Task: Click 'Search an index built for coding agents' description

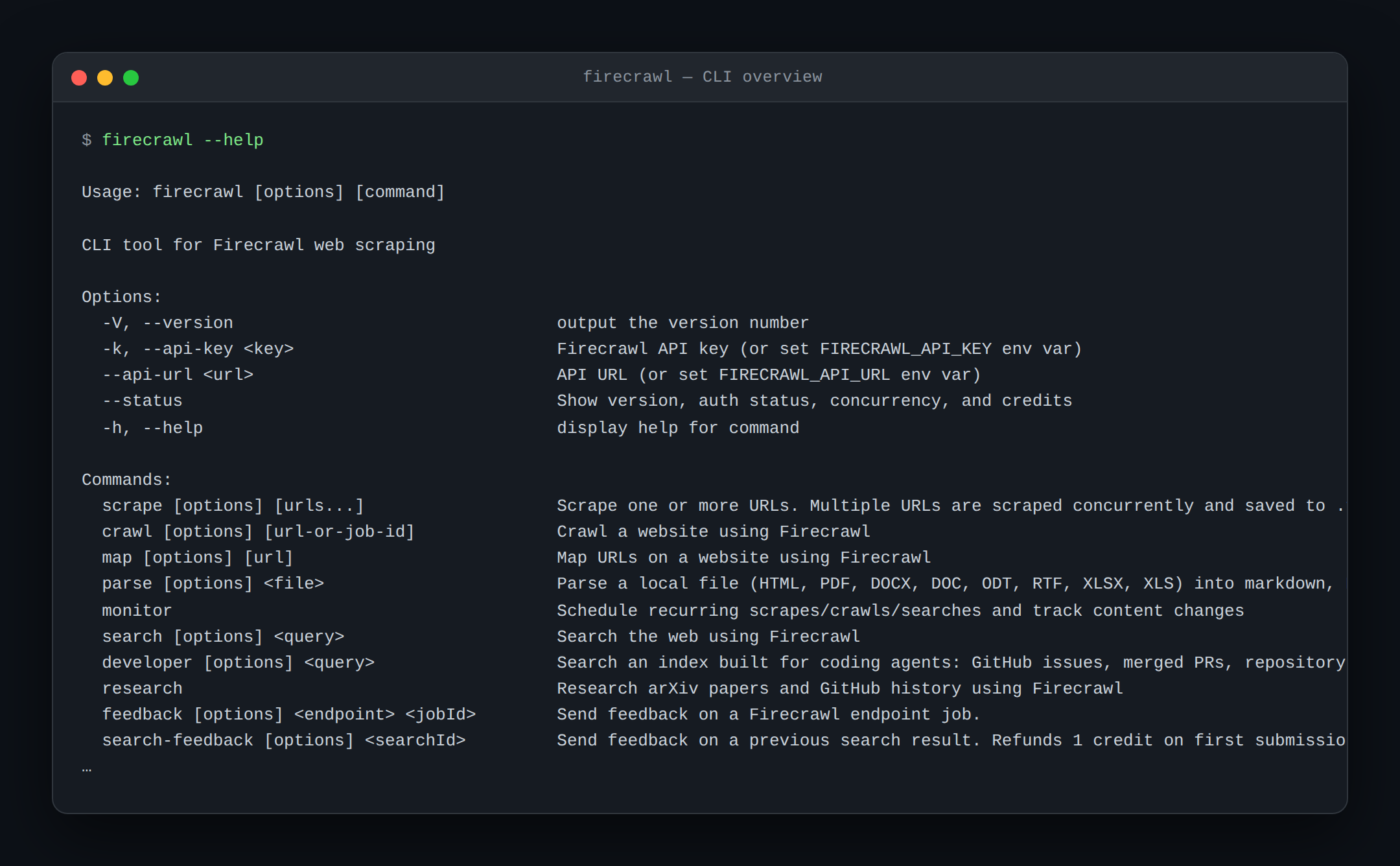Action: (x=951, y=662)
